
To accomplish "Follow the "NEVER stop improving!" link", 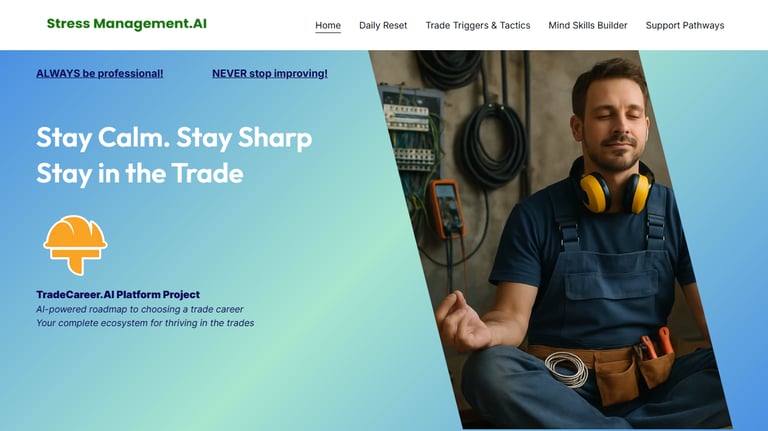I will coord(270,73).
